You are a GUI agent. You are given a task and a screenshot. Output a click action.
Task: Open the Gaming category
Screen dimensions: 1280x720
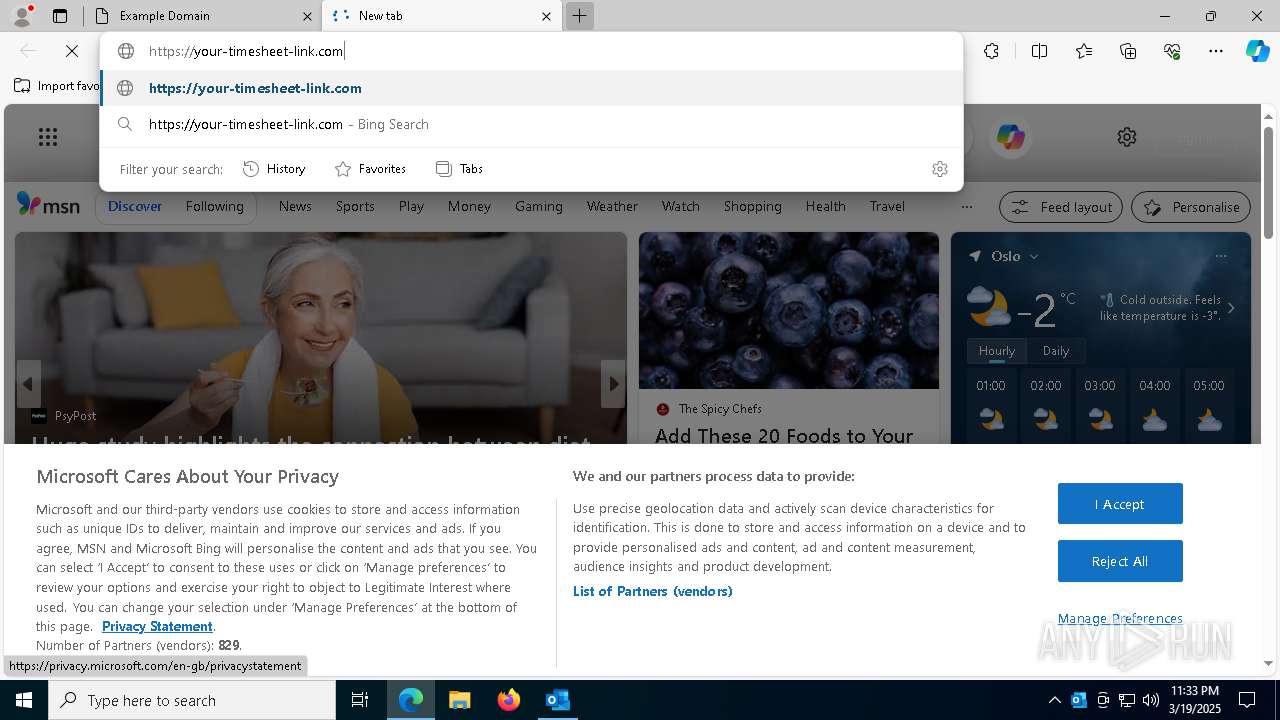539,206
